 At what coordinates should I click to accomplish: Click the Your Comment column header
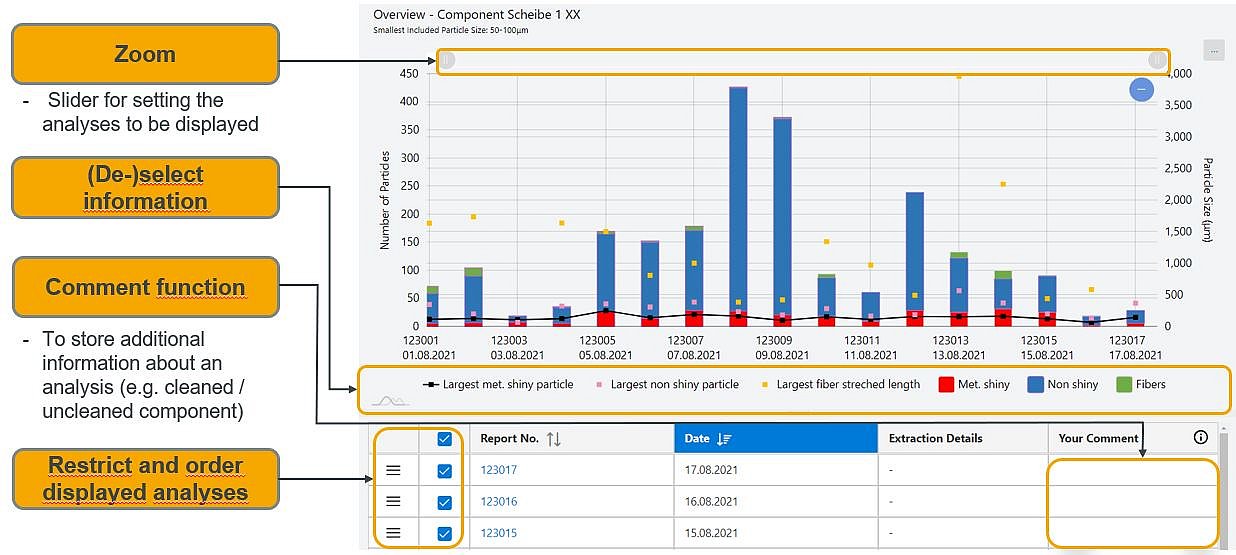pyautogui.click(x=1098, y=438)
